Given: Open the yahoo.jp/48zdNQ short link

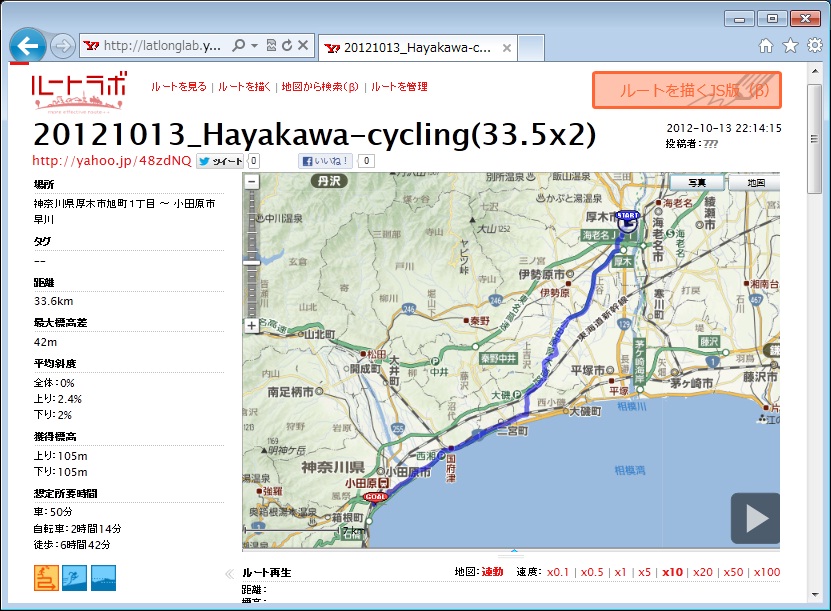Looking at the screenshot, I should 112,161.
